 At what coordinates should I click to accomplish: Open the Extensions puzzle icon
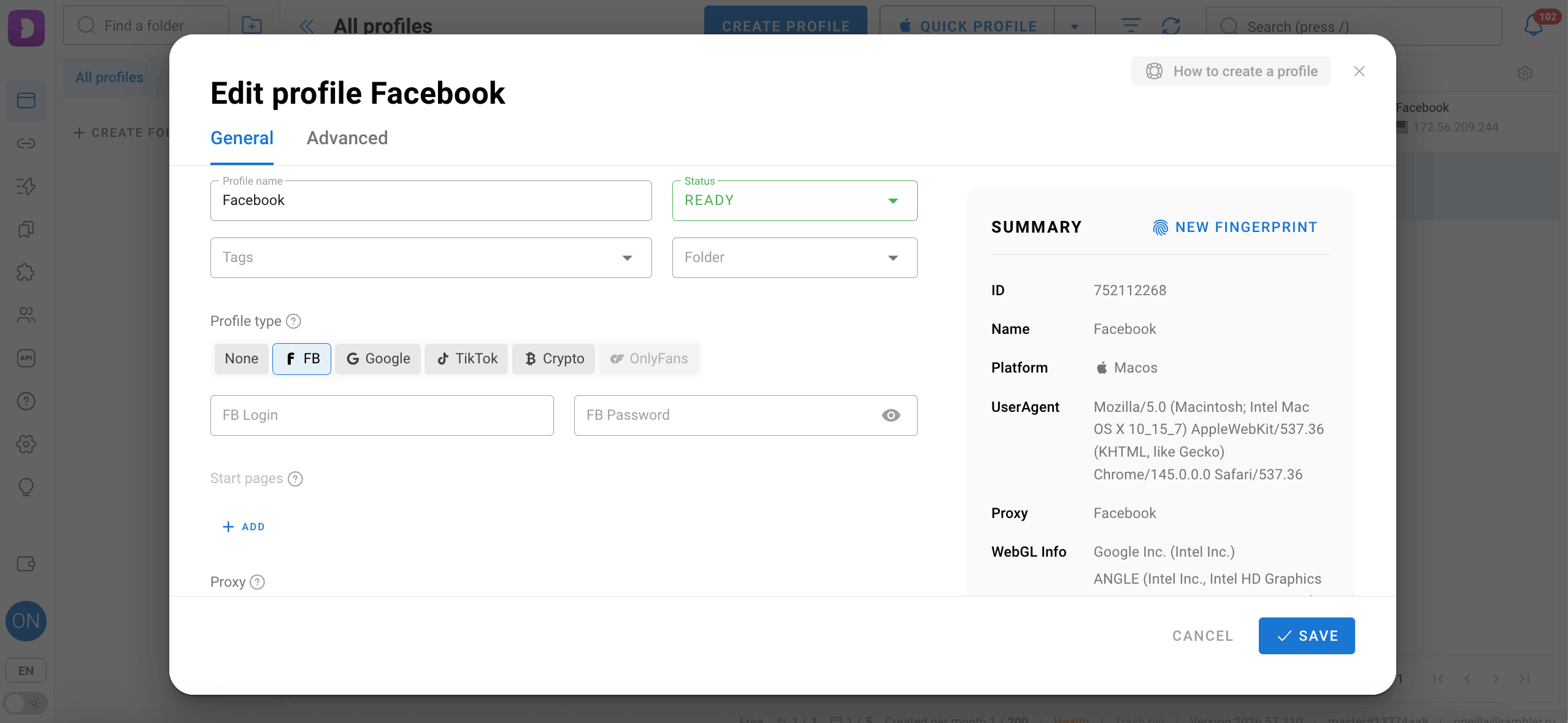[25, 273]
